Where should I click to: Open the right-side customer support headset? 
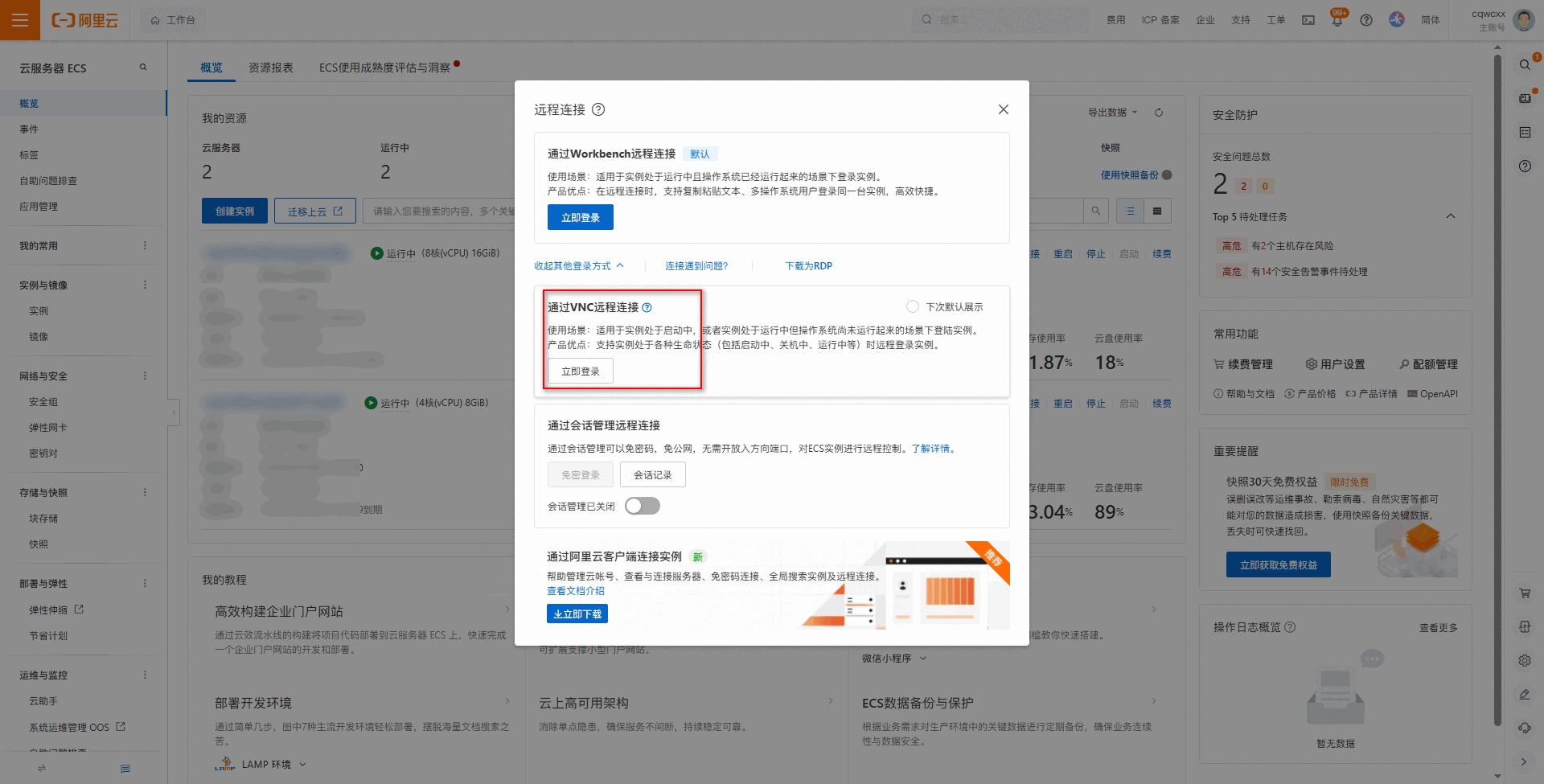tap(1525, 729)
